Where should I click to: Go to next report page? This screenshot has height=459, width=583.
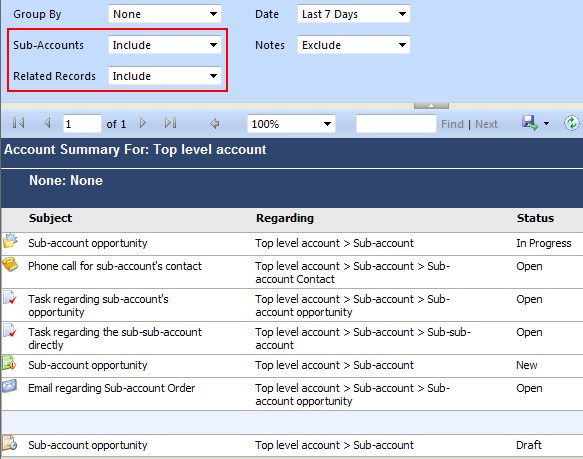[143, 123]
